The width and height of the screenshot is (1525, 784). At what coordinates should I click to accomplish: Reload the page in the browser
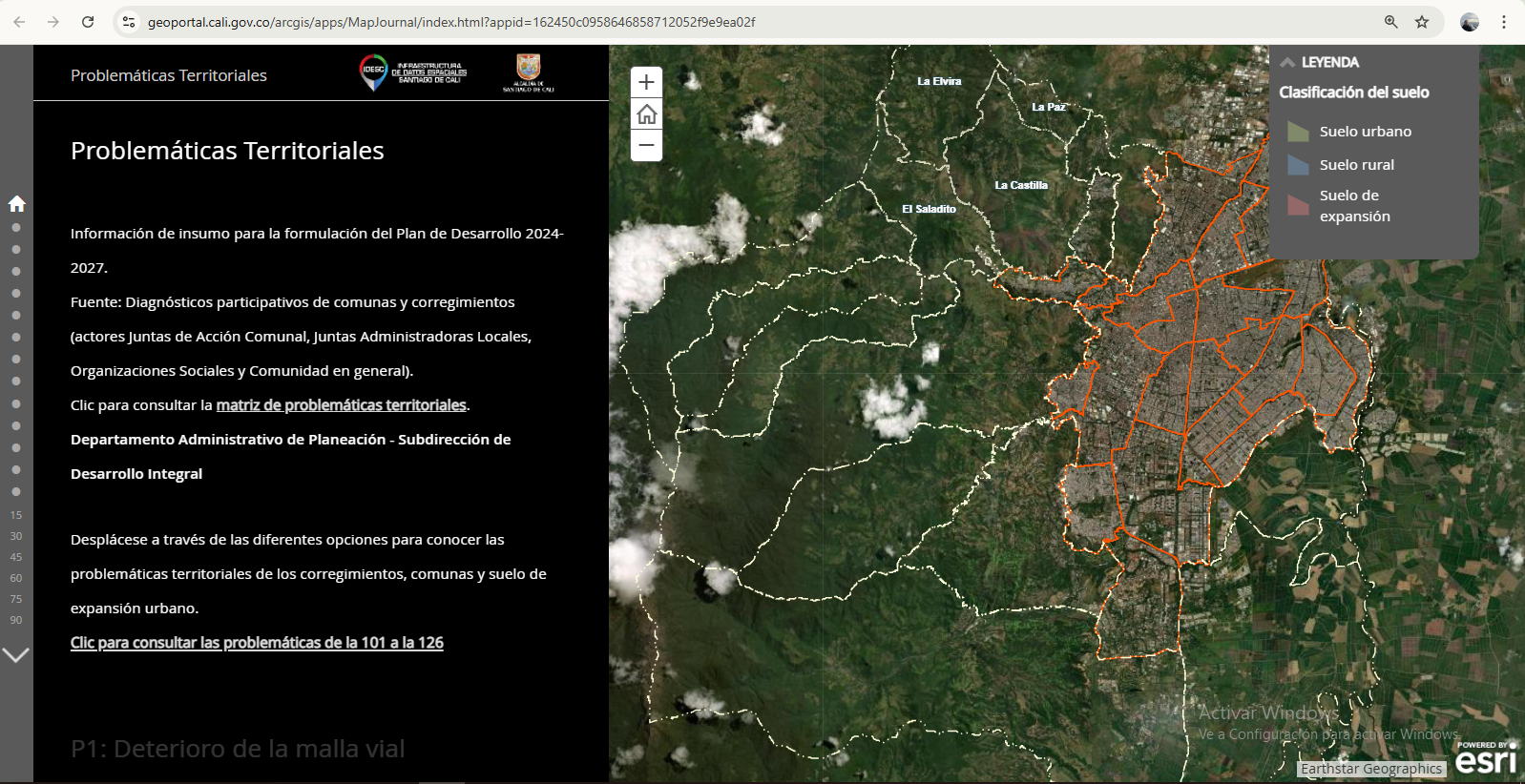88,22
